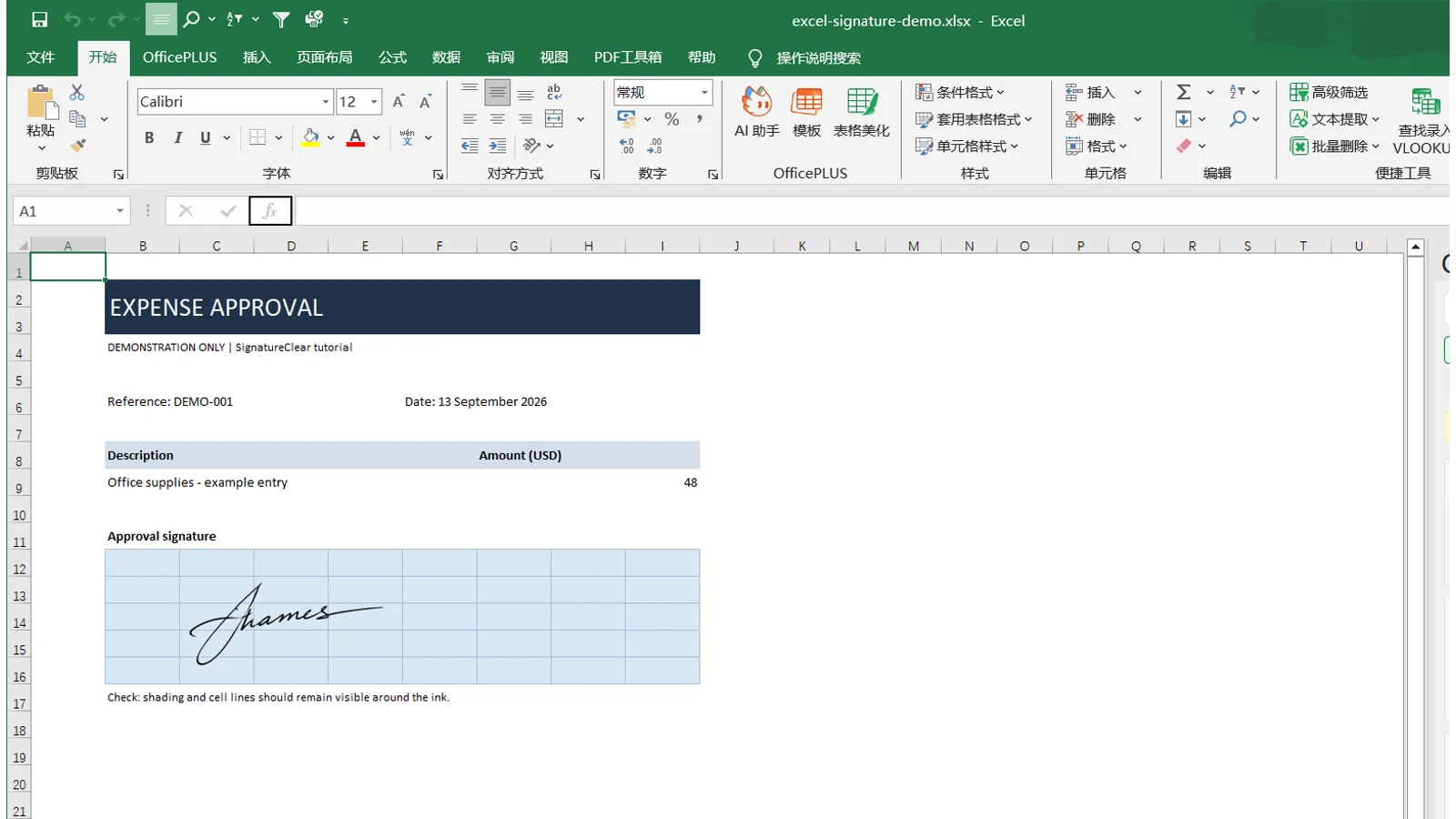Click the Paste clipboard icon
Viewport: 1456px width, 819px height.
click(x=41, y=104)
